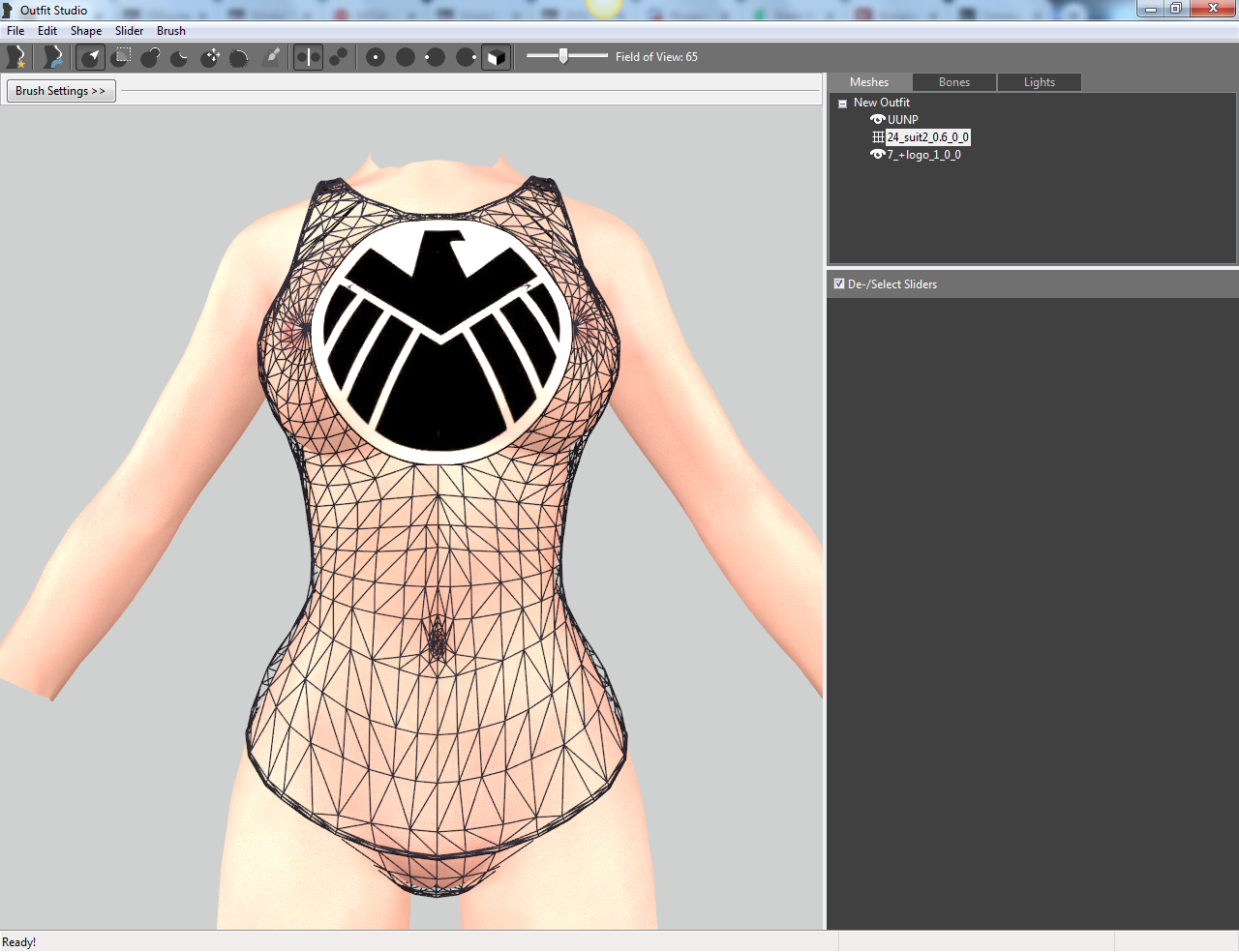Screen dimensions: 1239x952
Task: Uncheck De-/Select Sliders checkbox
Action: coord(839,283)
